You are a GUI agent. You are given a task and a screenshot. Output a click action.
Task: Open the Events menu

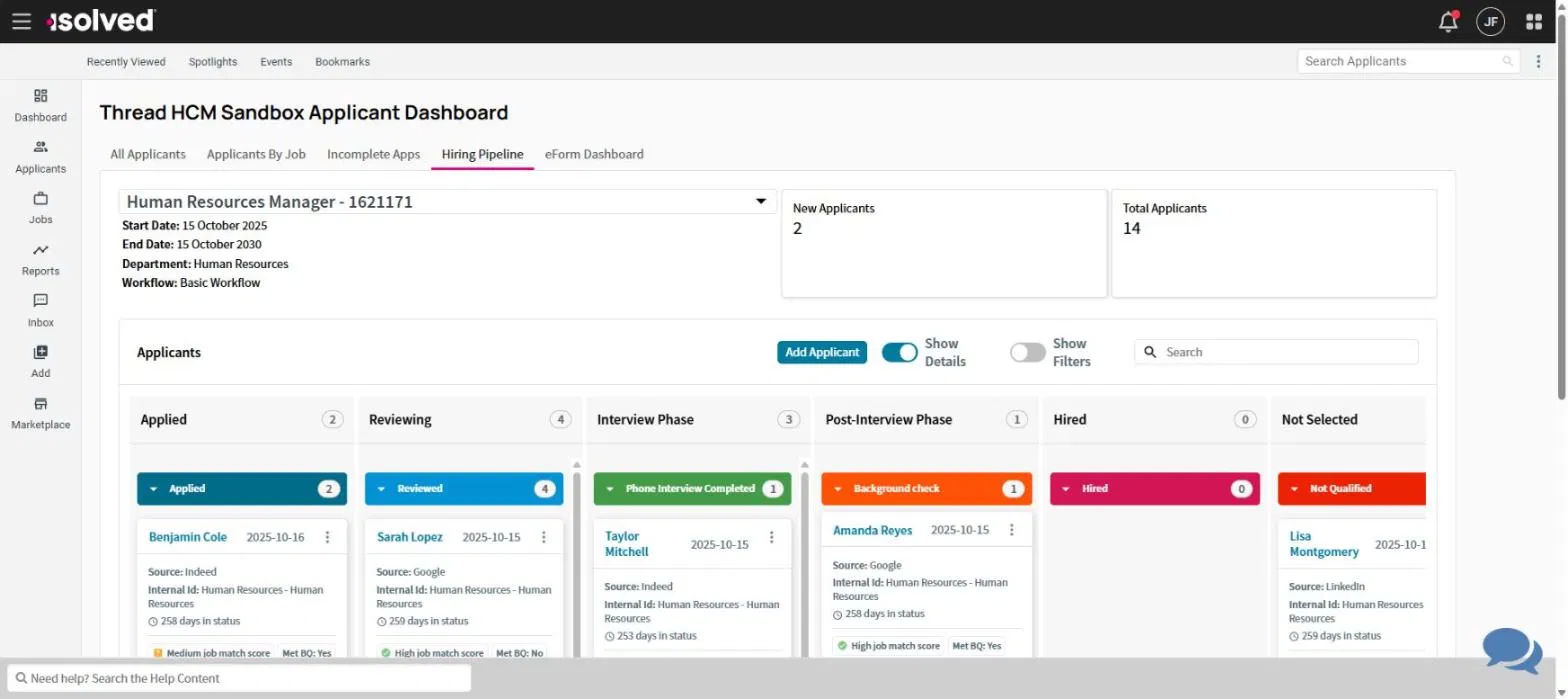276,62
